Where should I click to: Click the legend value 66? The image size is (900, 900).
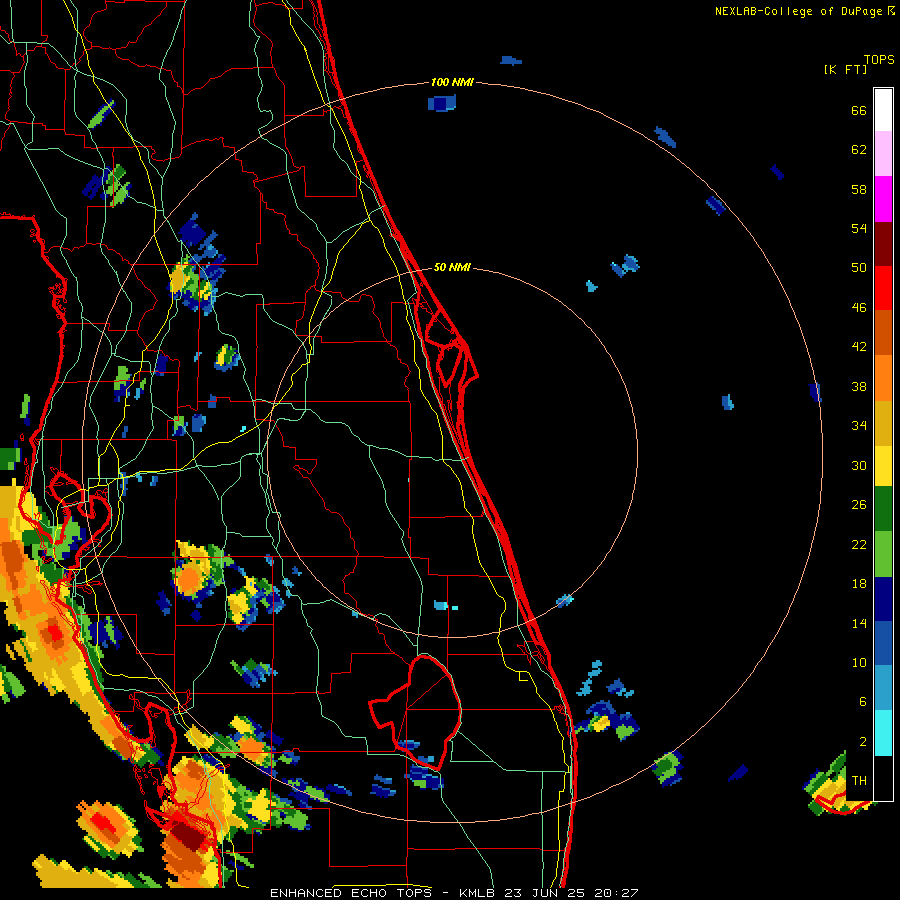[x=859, y=110]
